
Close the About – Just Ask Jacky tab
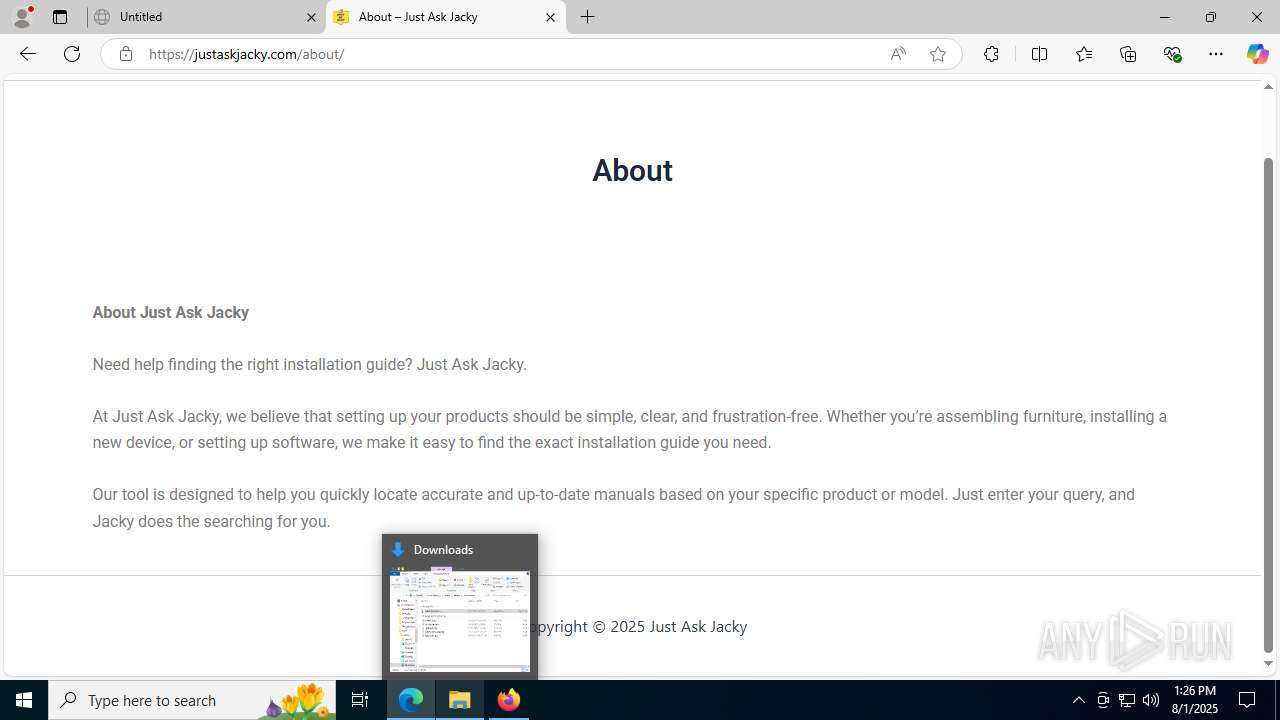(x=550, y=17)
